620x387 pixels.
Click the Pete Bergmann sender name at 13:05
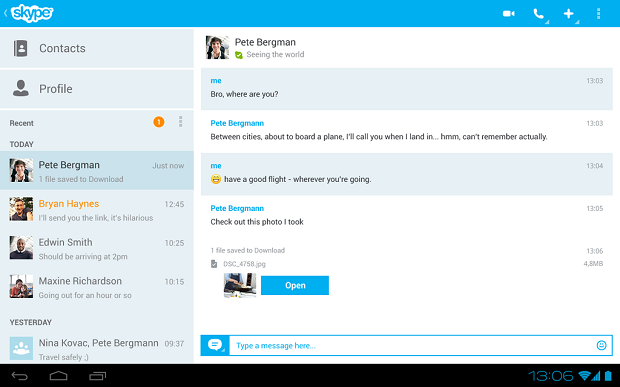237,208
